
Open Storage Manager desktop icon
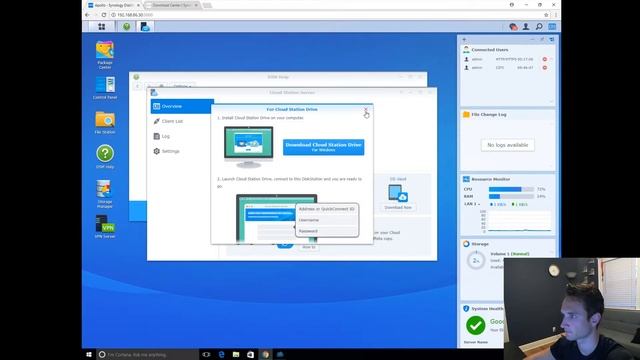click(104, 194)
